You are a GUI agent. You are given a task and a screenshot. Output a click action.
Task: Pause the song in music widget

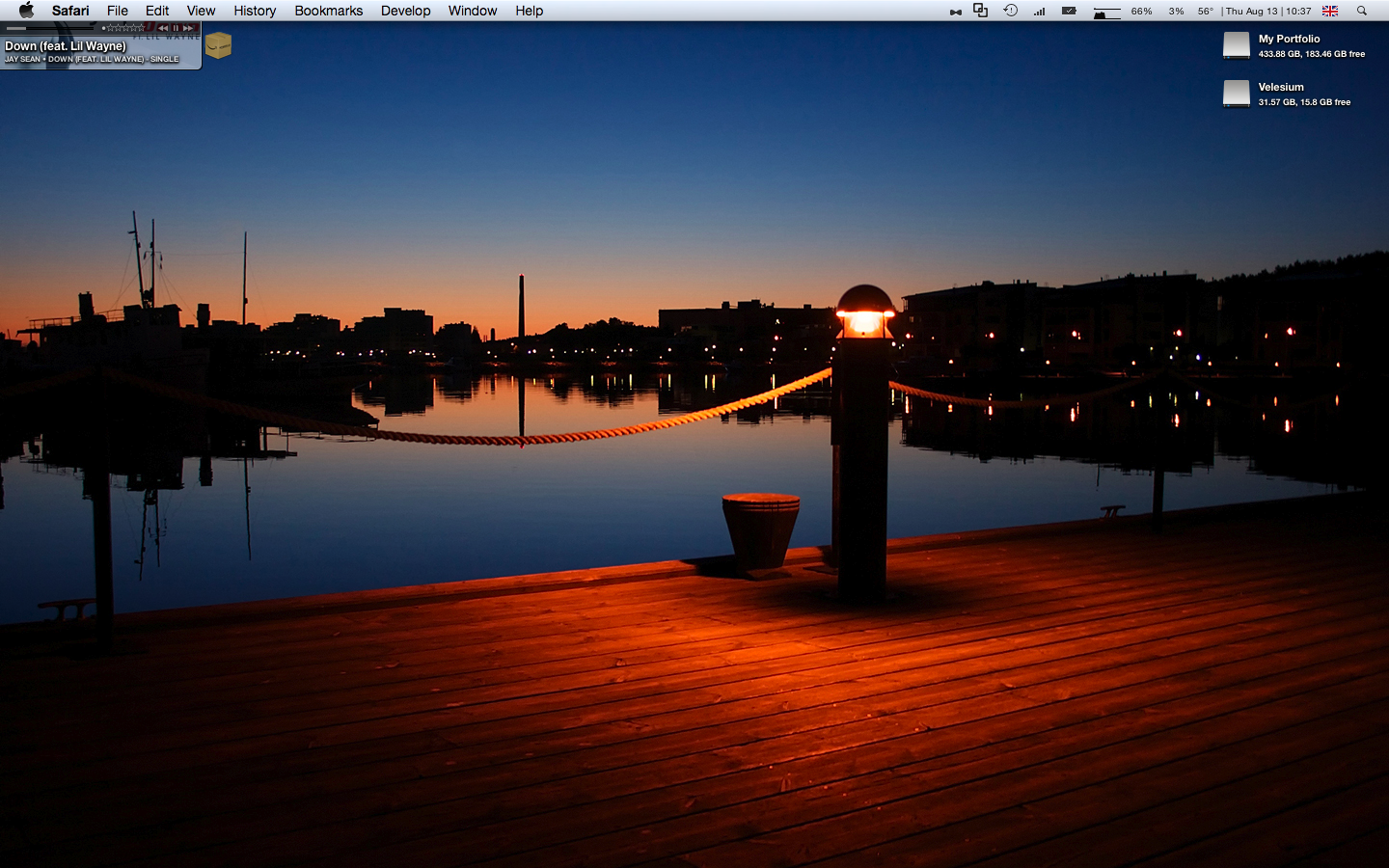[176, 28]
